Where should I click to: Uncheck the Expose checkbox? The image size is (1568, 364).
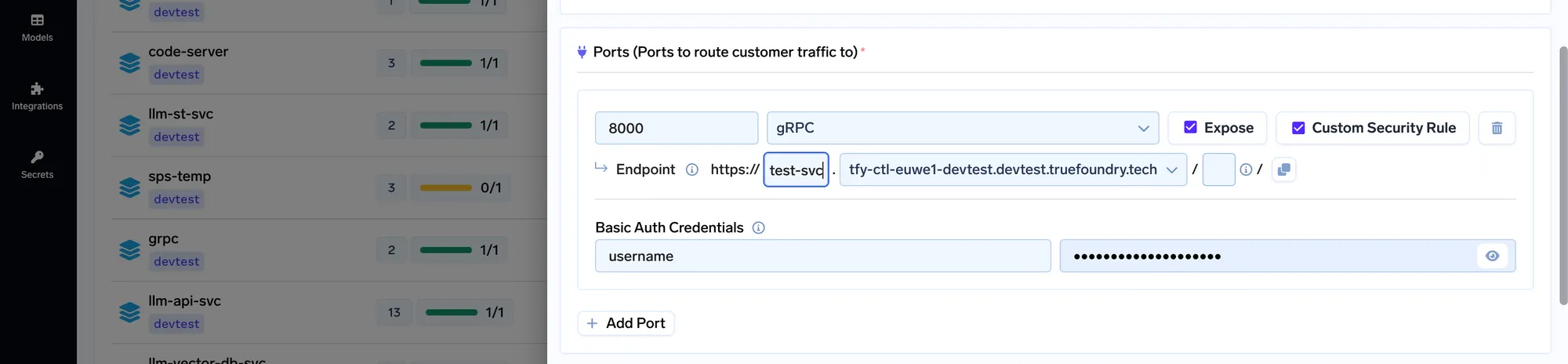1190,127
